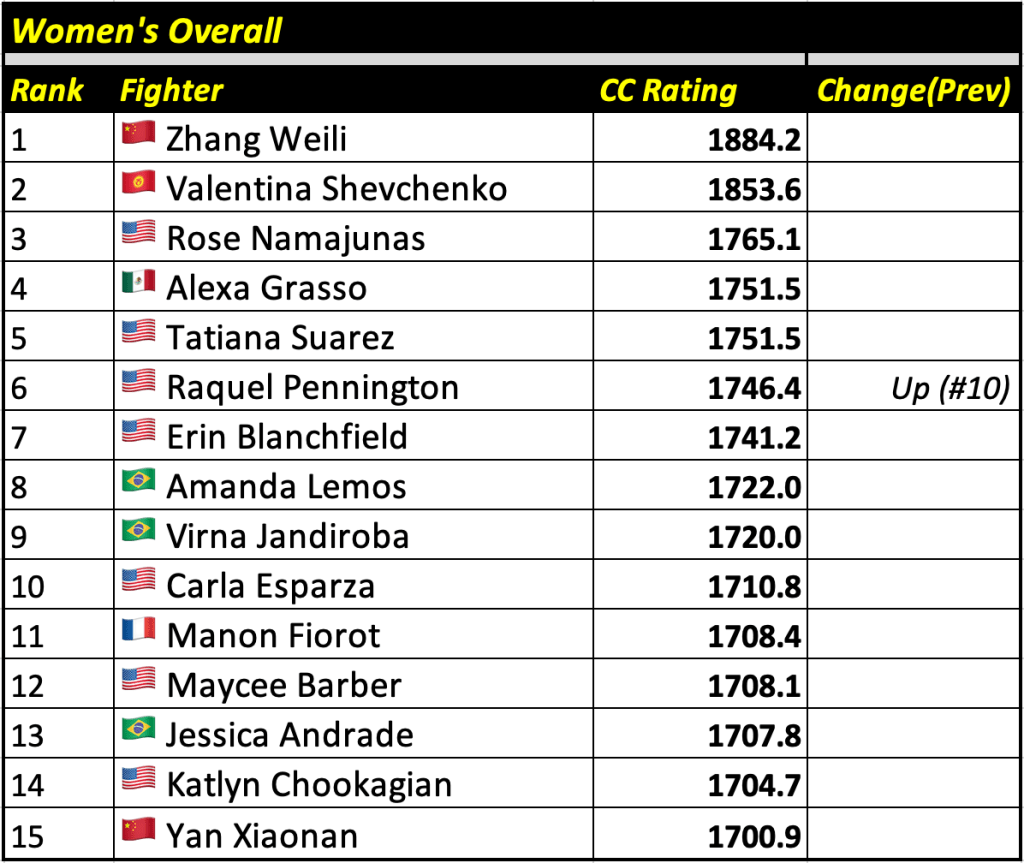This screenshot has height=863, width=1024.
Task: Click the Brazil flag beside Jessica Andrade
Action: (138, 731)
